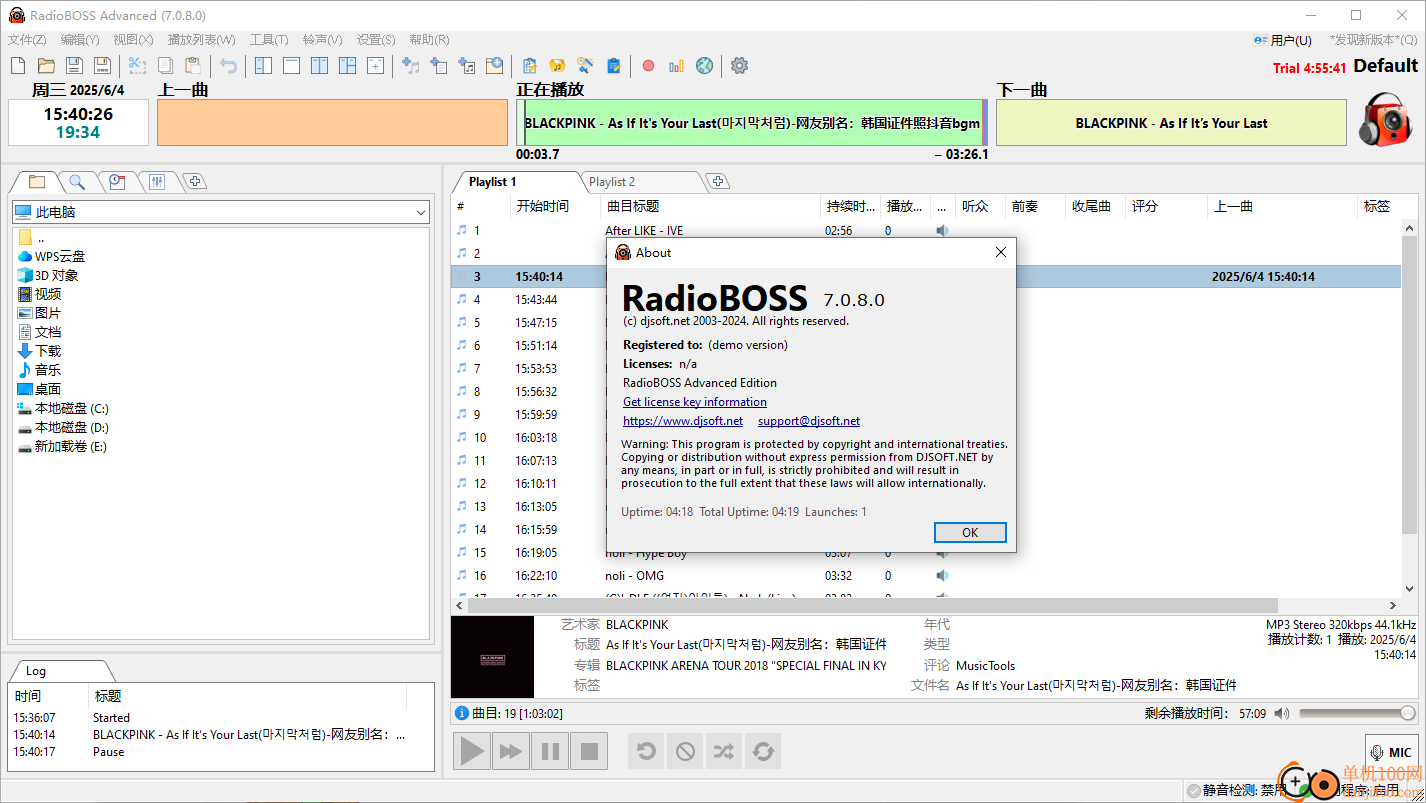
Task: Toggle speaker icon on noli - Hype Boy row
Action: point(942,552)
